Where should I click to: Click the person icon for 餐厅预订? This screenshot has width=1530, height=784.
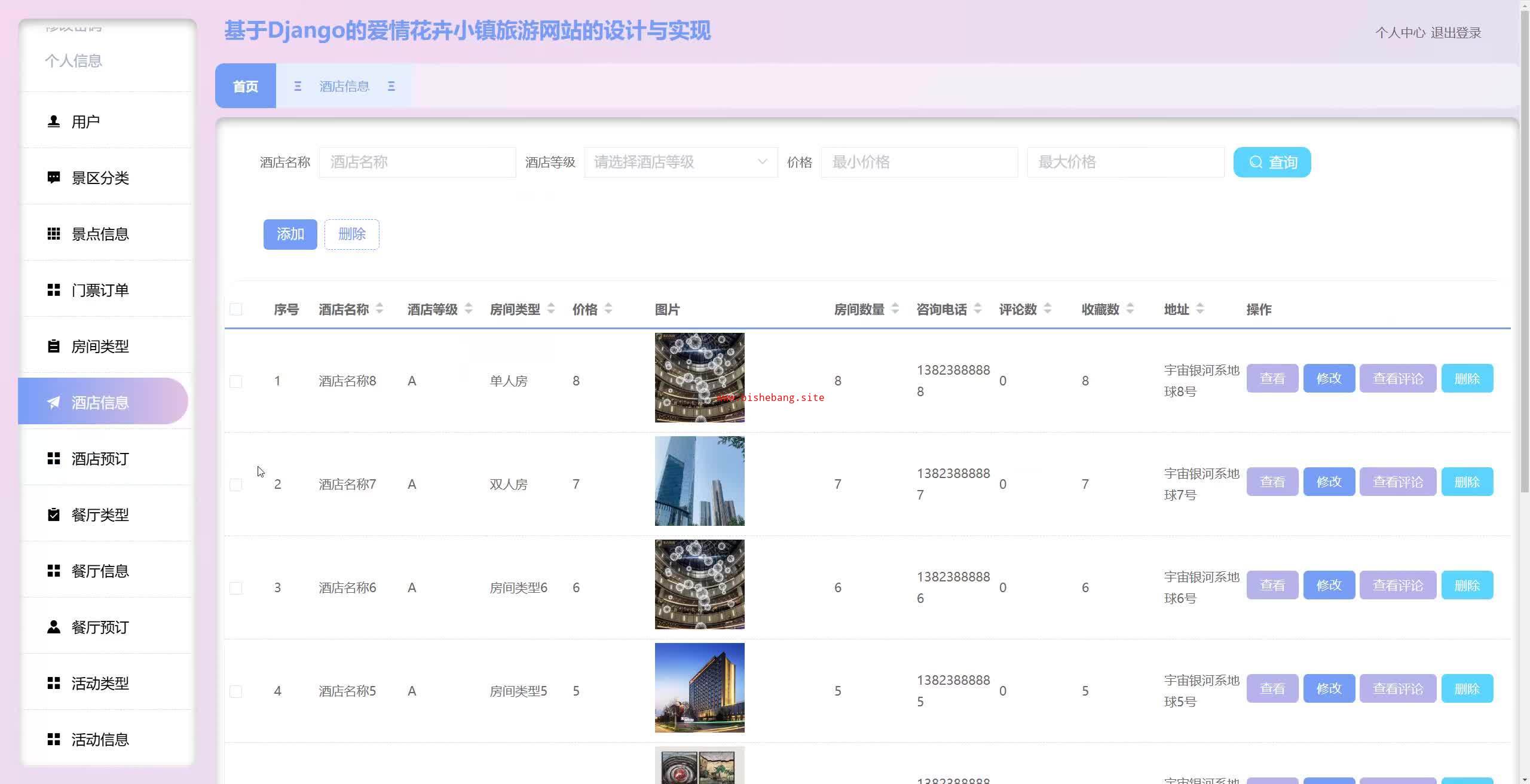53,627
